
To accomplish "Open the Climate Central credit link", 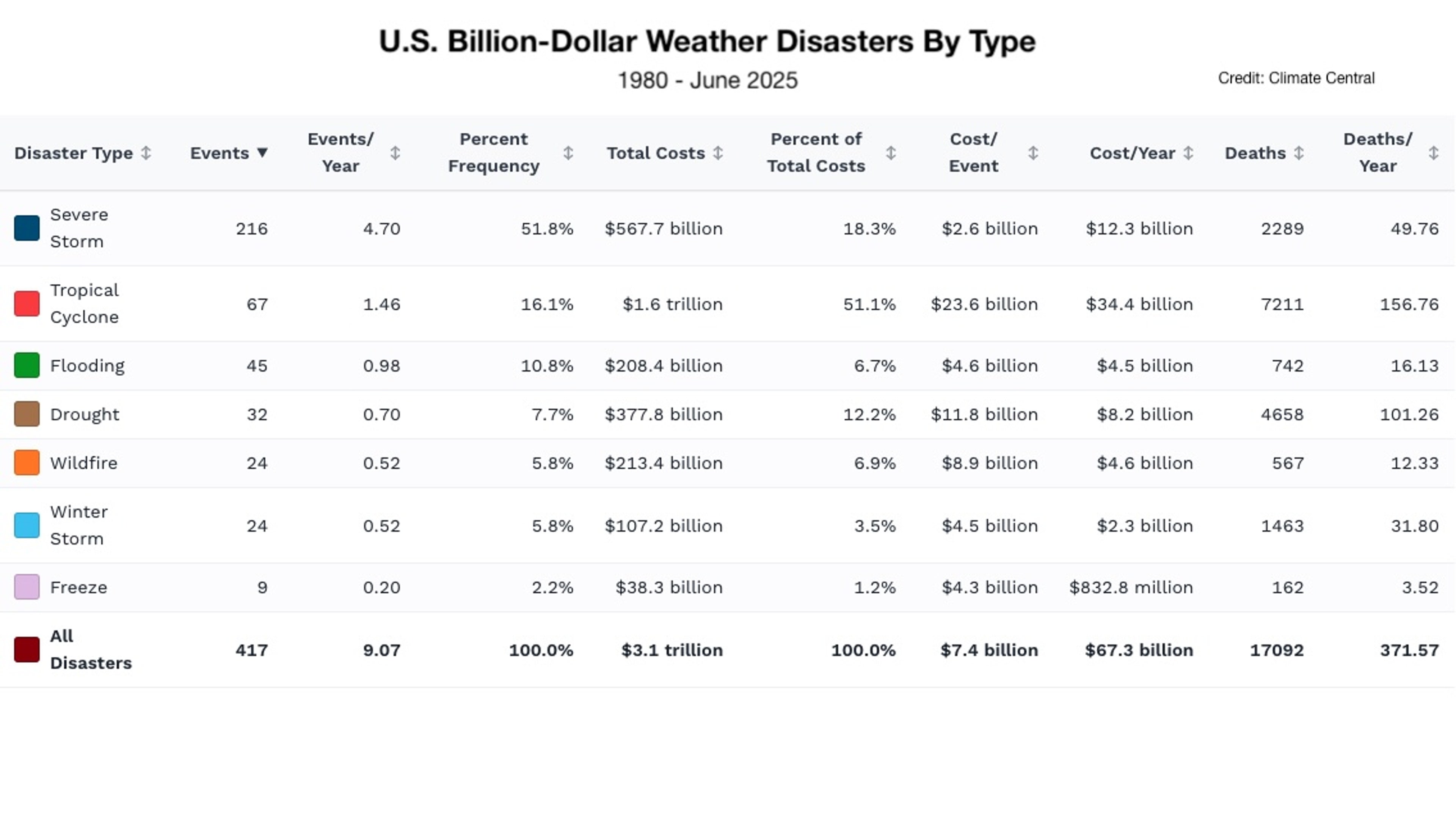I will [x=1297, y=78].
